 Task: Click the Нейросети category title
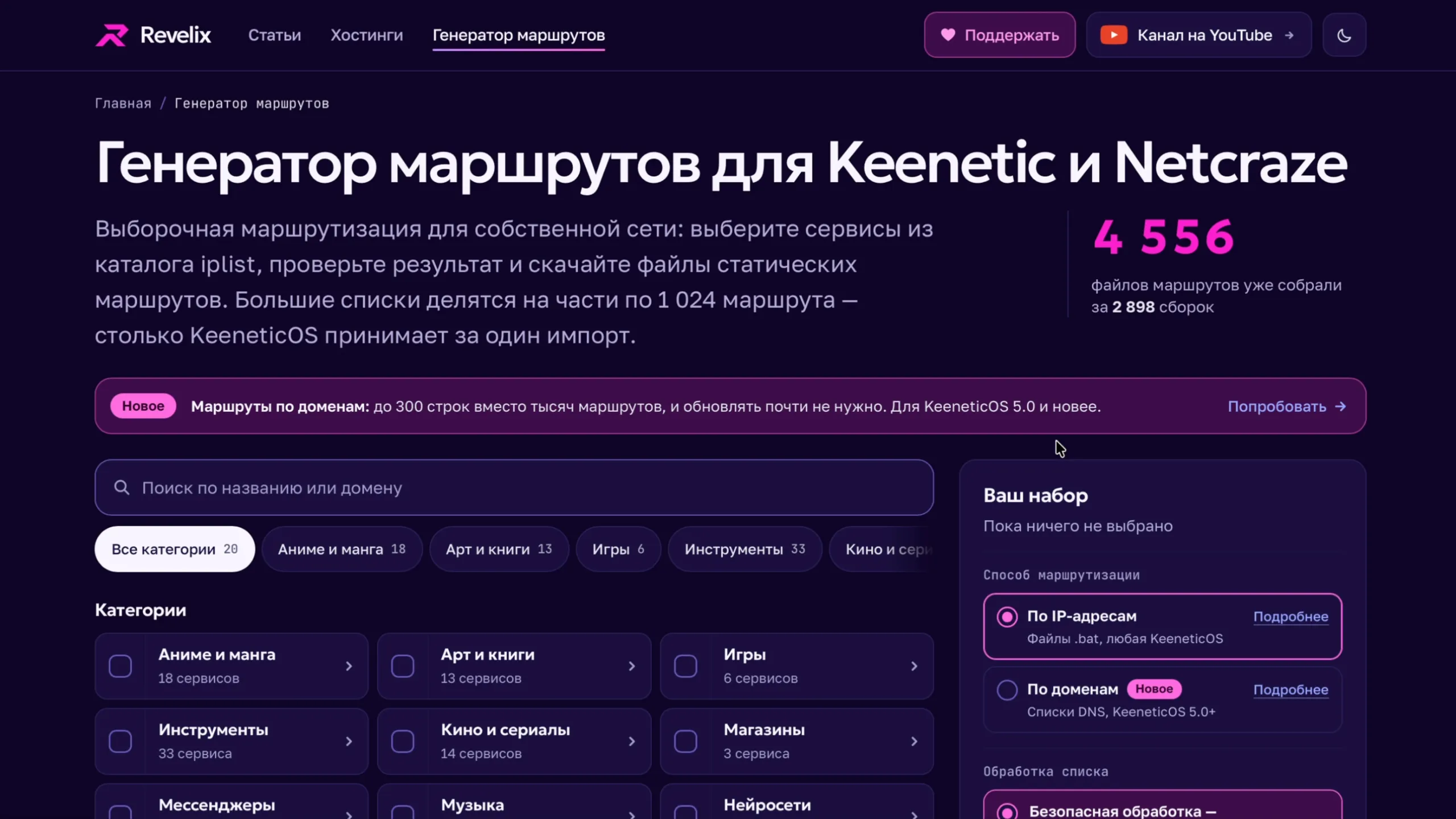[x=767, y=805]
